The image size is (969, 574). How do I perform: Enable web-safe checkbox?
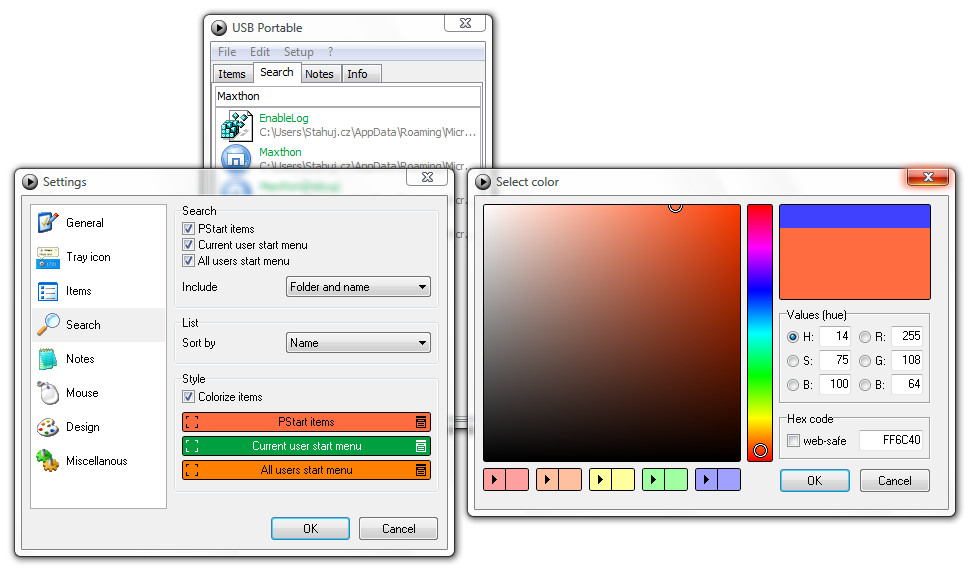point(793,441)
